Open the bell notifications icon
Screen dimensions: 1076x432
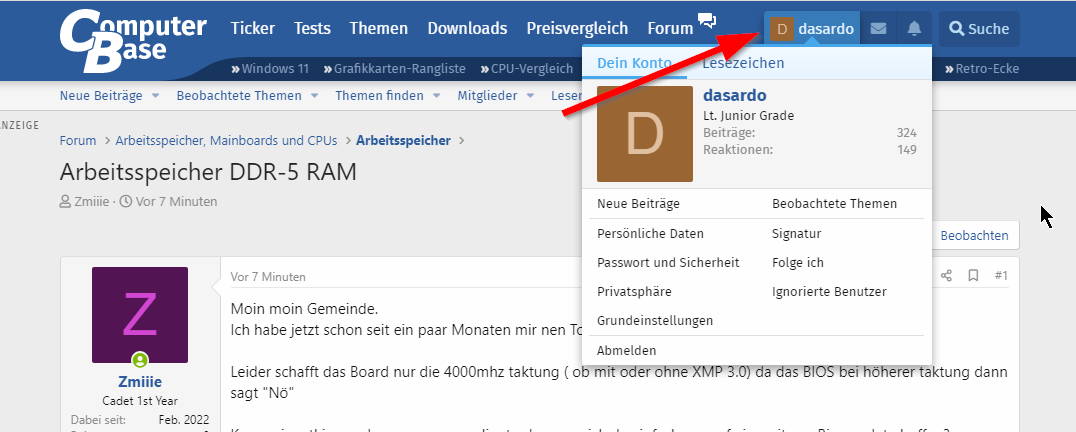pos(914,29)
